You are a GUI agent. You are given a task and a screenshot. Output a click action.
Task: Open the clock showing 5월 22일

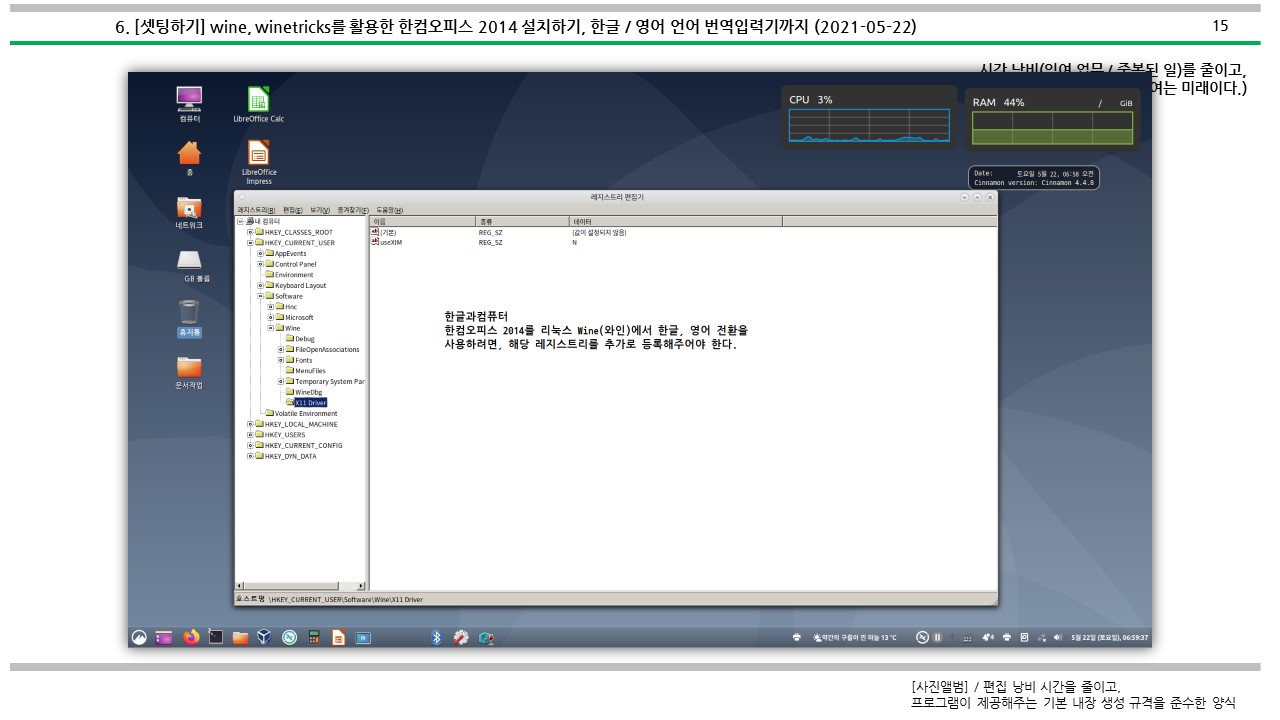pyautogui.click(x=1109, y=637)
